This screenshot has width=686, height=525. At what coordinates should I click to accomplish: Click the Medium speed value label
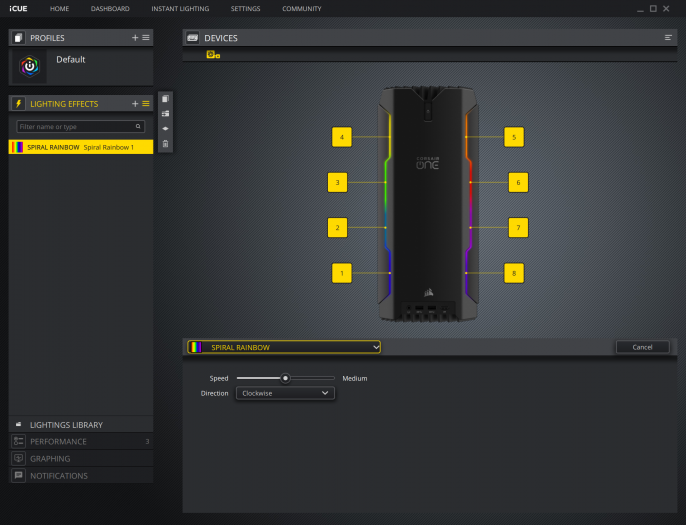tap(354, 378)
